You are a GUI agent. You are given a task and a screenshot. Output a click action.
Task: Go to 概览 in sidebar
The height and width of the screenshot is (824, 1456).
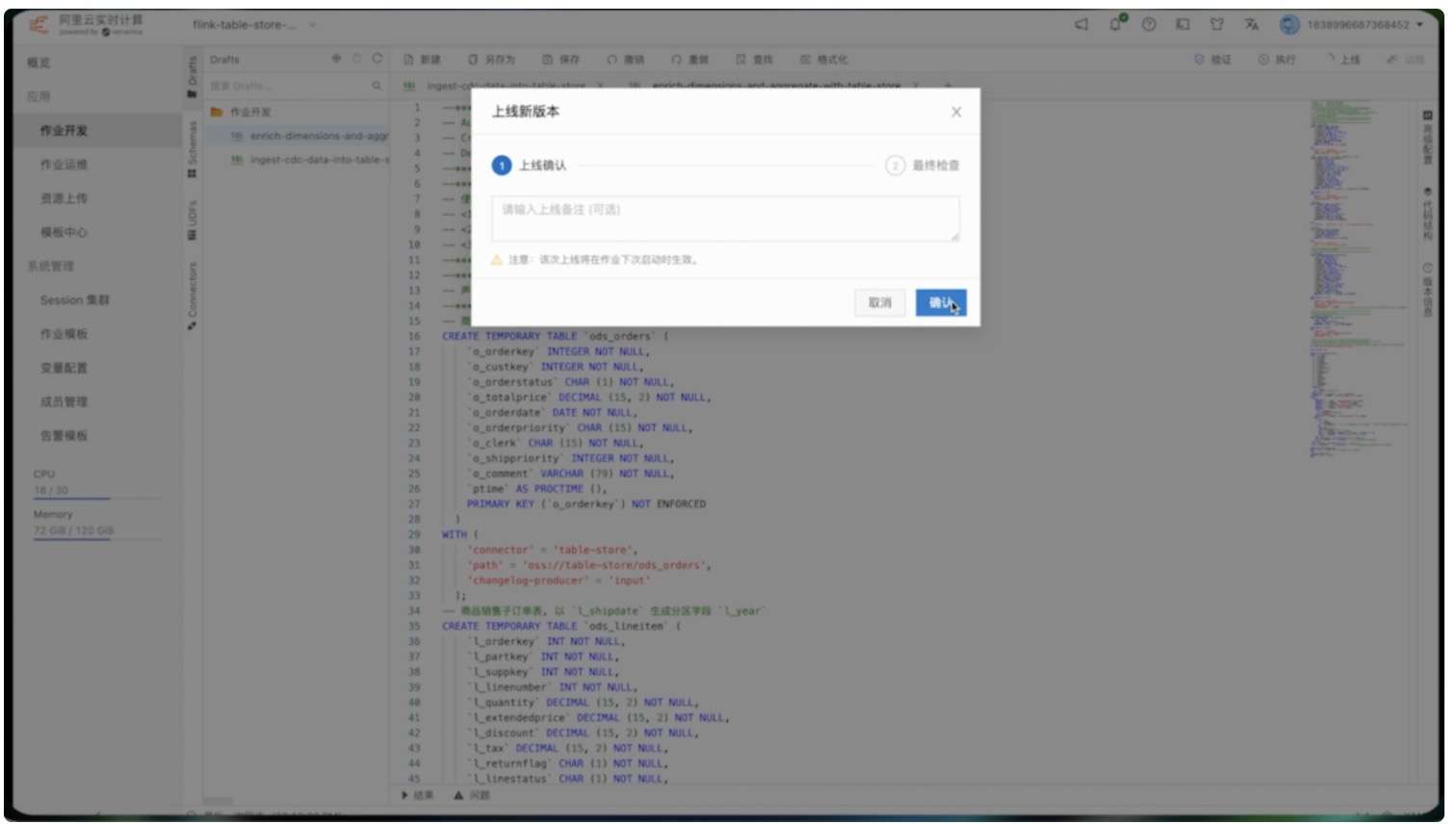[39, 63]
